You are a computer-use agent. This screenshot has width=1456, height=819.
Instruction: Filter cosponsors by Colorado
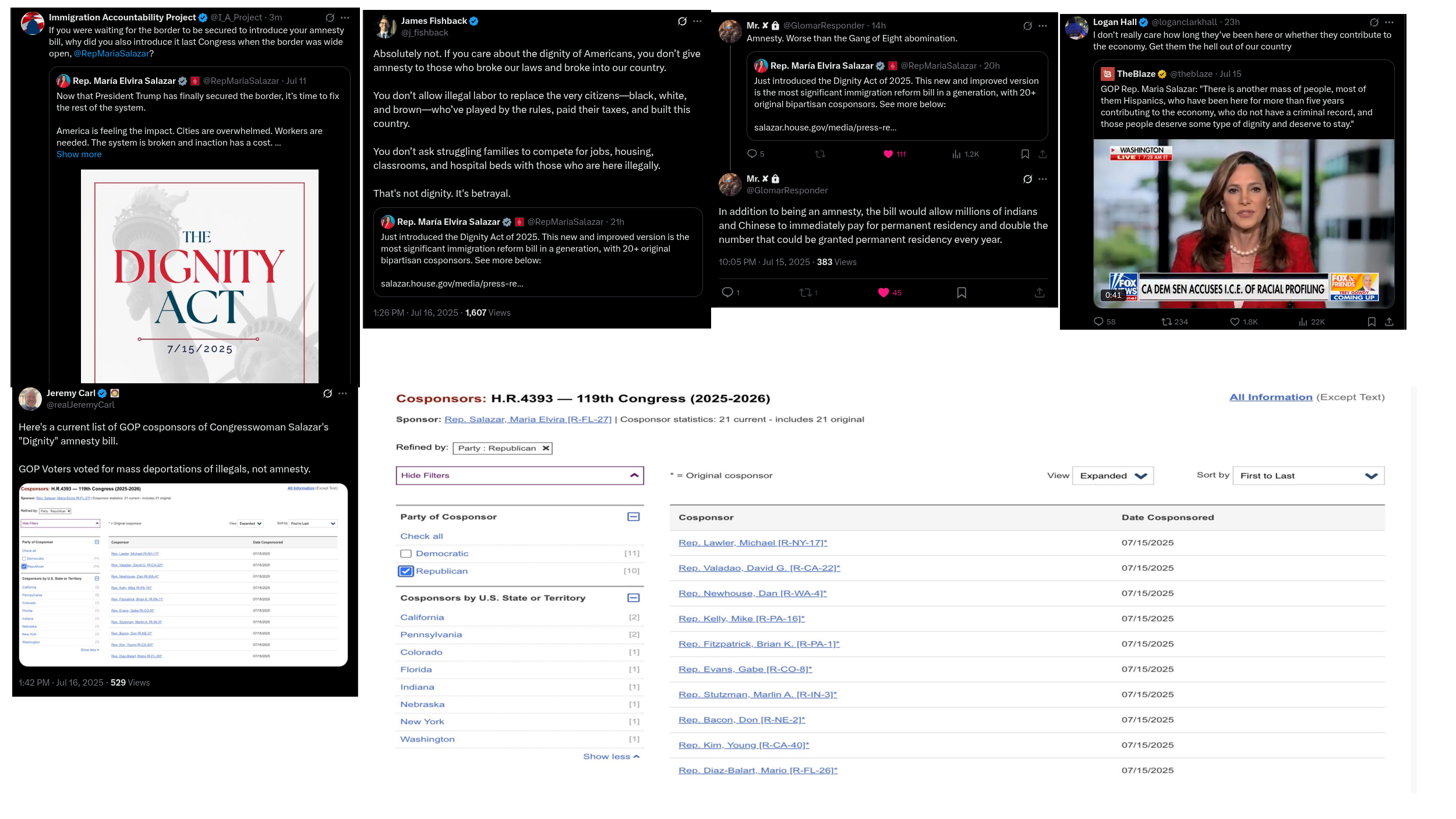click(421, 652)
